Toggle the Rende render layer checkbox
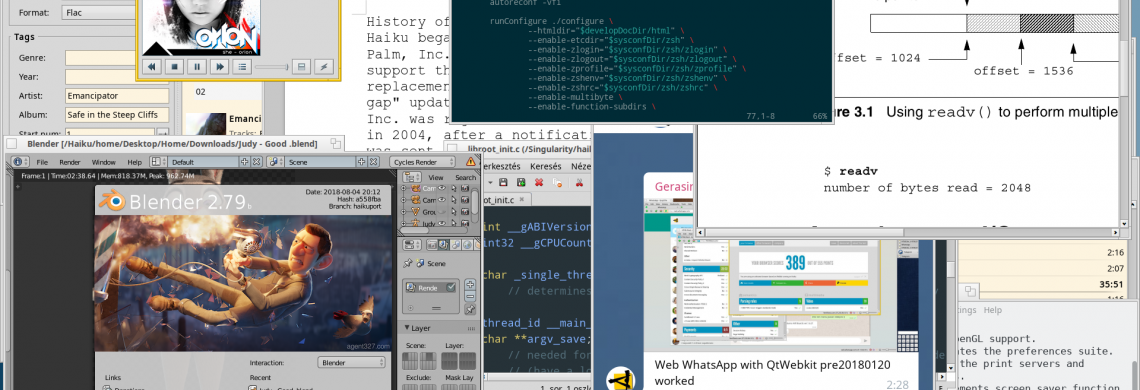 tap(451, 287)
